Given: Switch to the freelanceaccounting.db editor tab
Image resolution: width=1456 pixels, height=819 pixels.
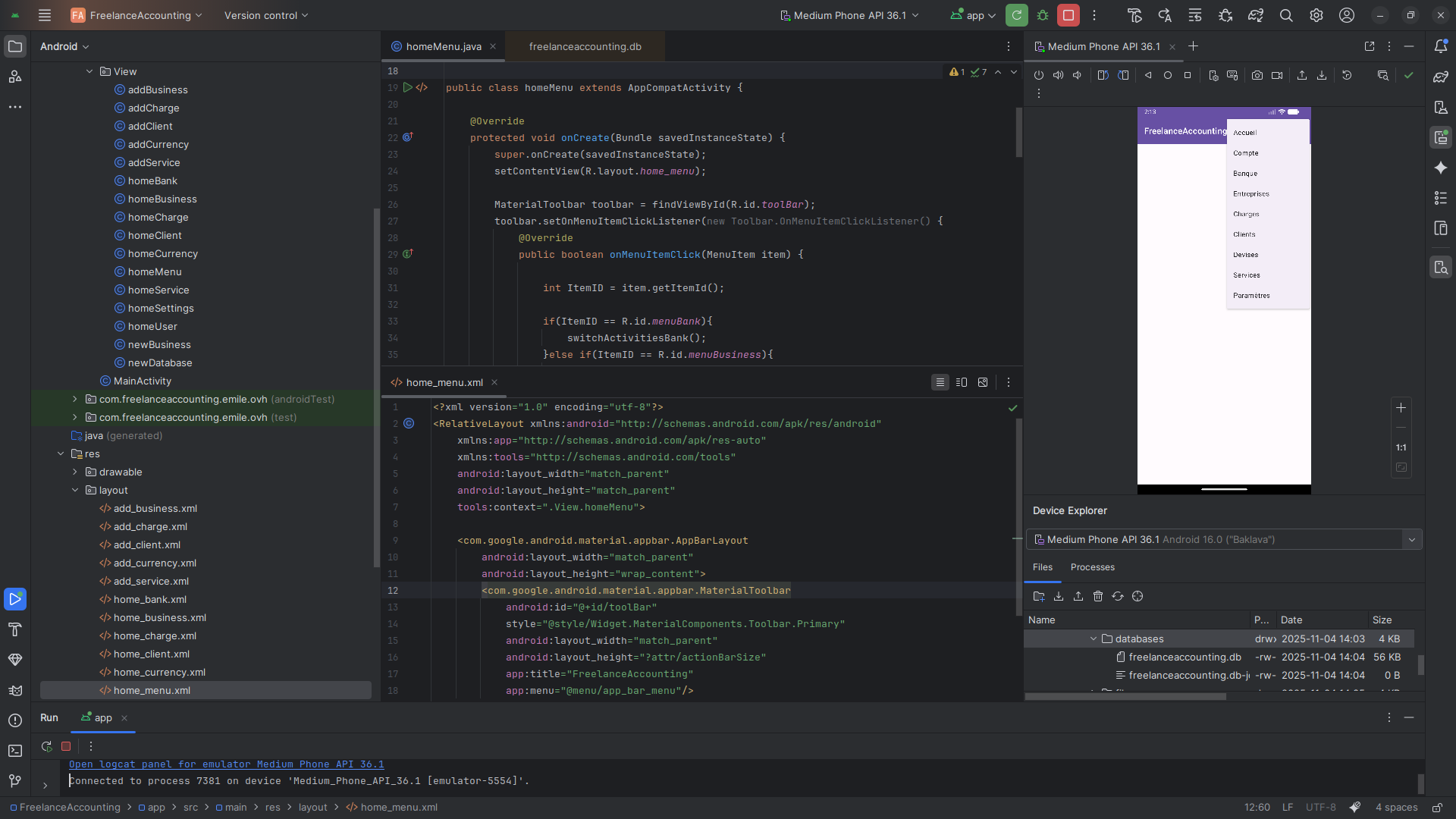Looking at the screenshot, I should [x=585, y=46].
